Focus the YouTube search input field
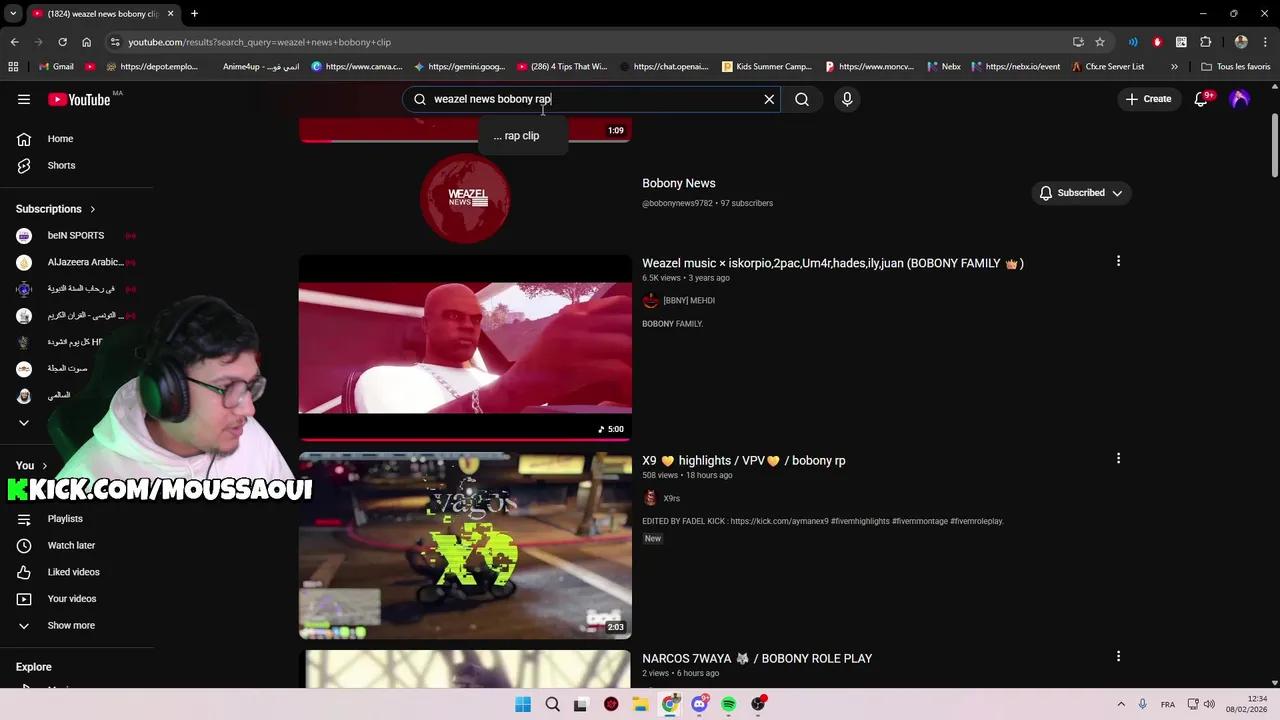The width and height of the screenshot is (1280, 720). click(x=590, y=99)
